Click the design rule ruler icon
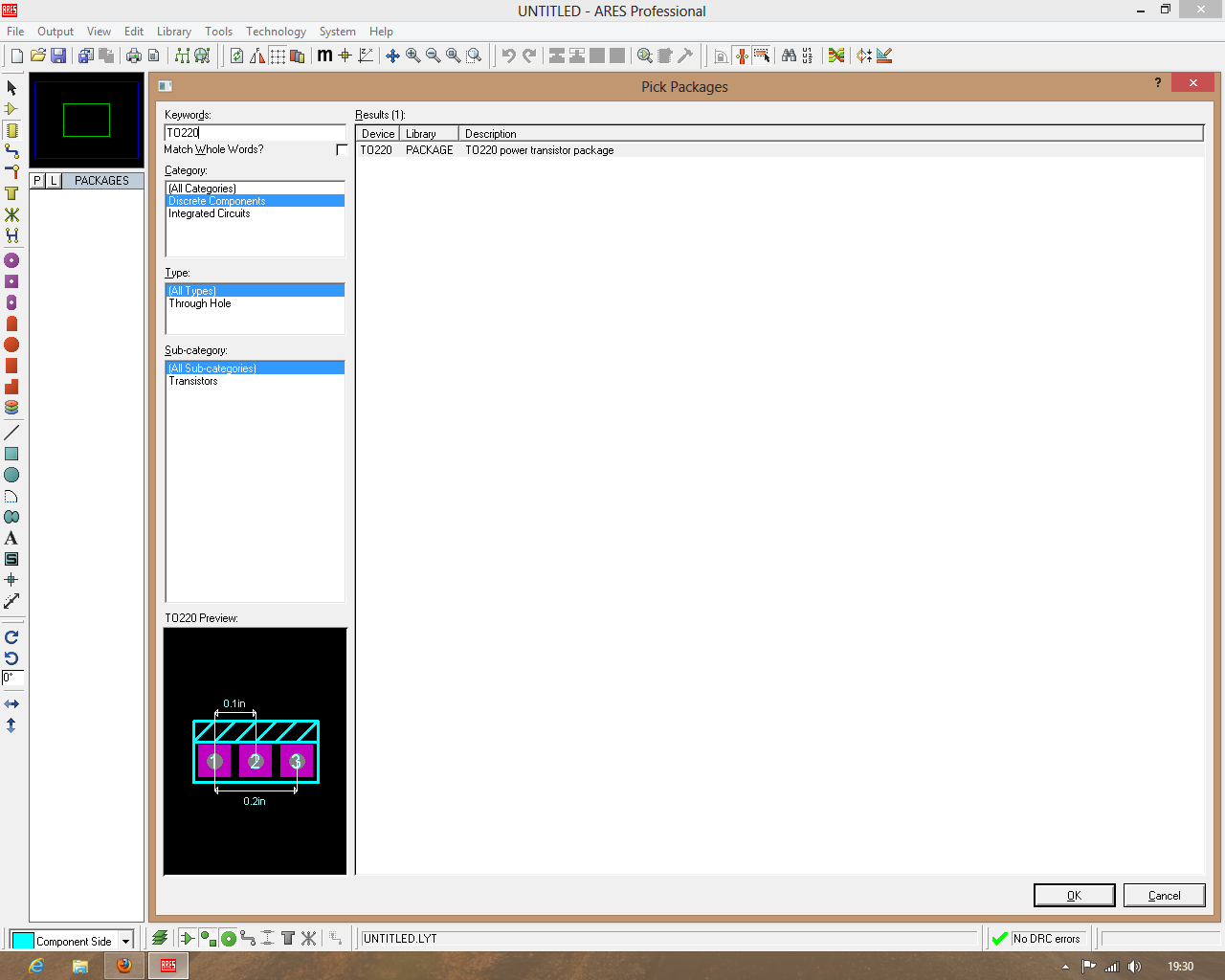This screenshot has width=1225, height=980. coord(884,56)
